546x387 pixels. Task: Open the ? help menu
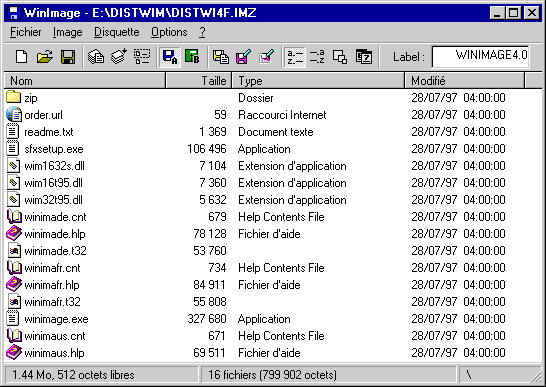(202, 32)
